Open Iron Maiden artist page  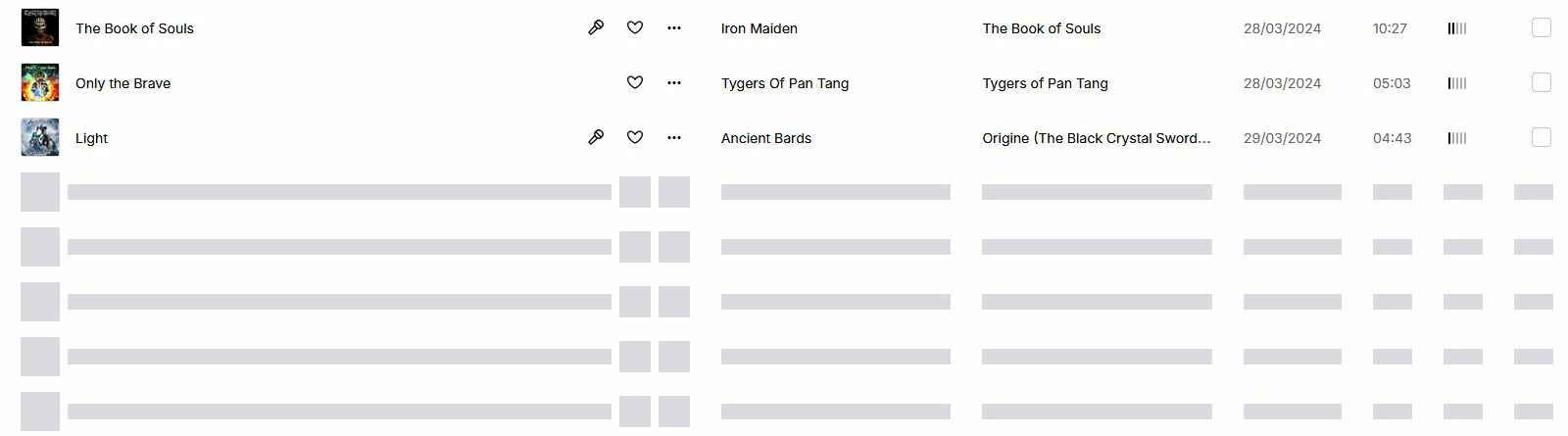[759, 28]
